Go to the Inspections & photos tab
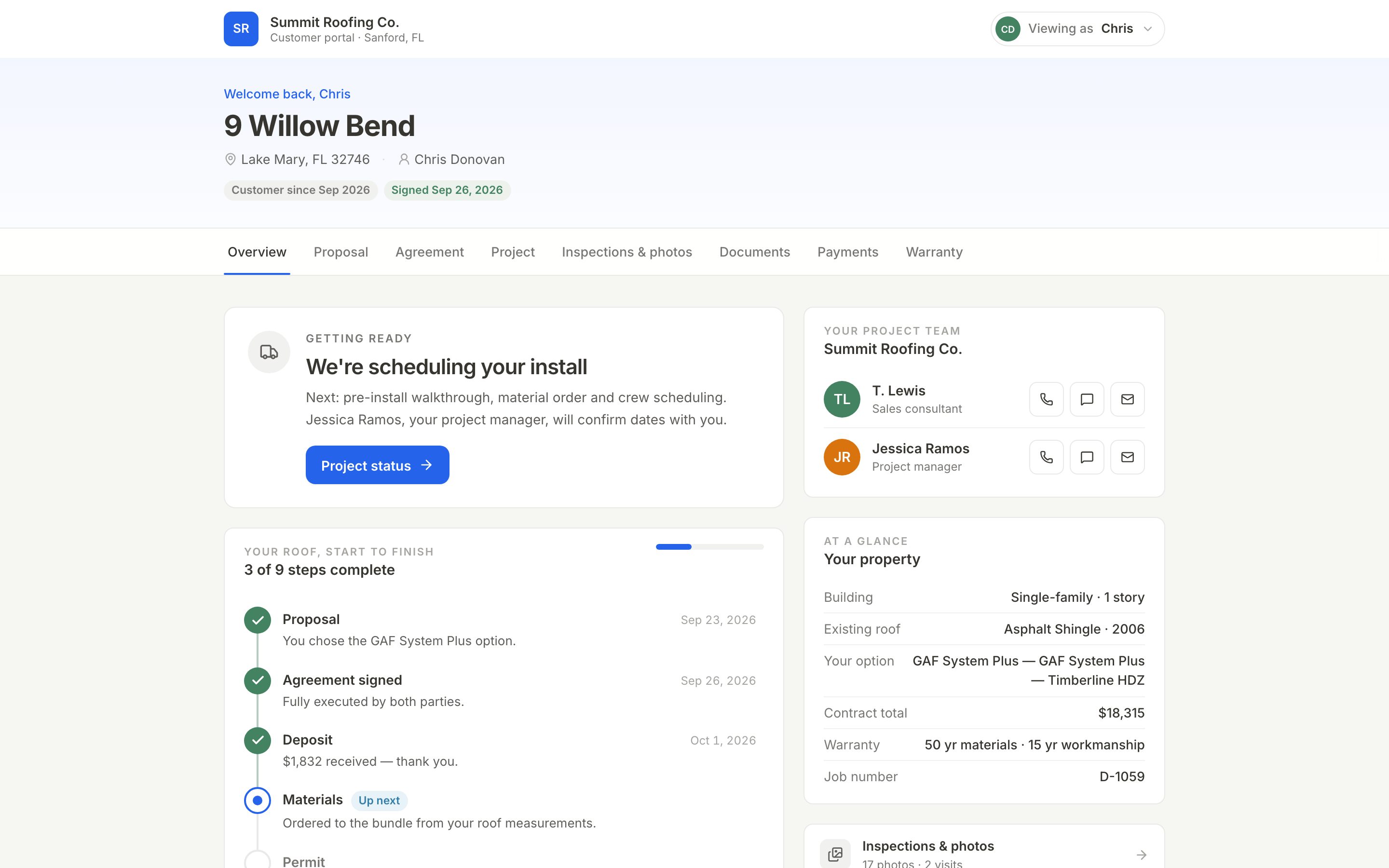Viewport: 1389px width, 868px height. click(x=627, y=252)
